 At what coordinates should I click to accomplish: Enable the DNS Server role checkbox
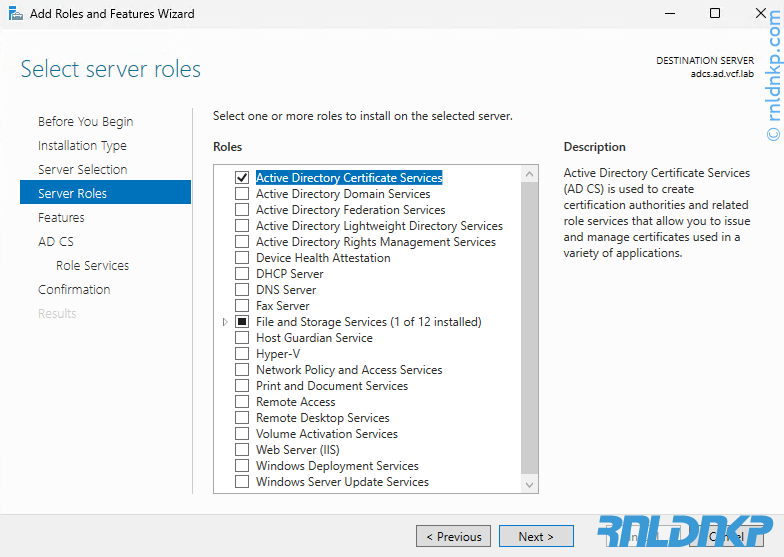point(241,290)
